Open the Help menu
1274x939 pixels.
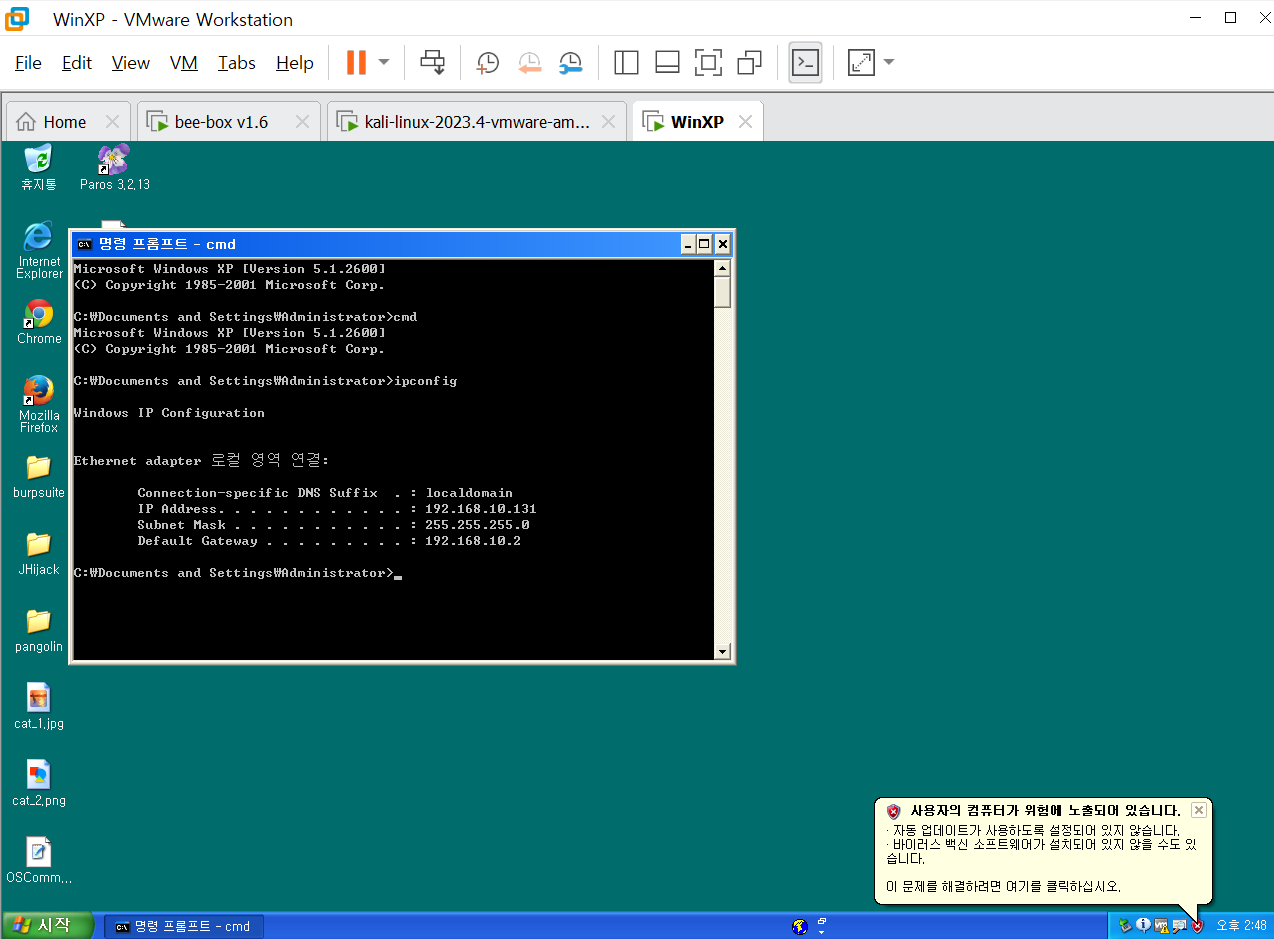click(294, 63)
